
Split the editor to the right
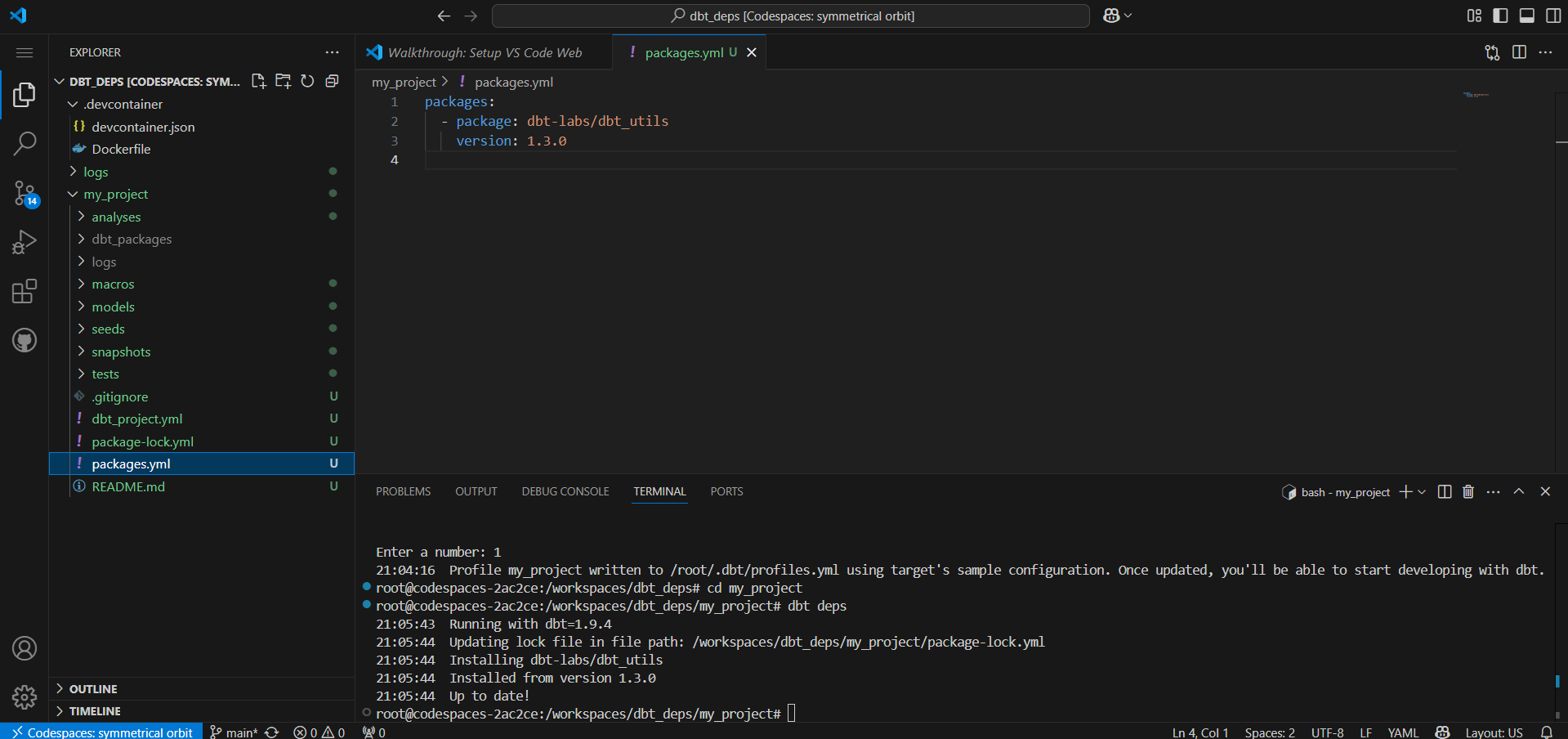(1519, 52)
